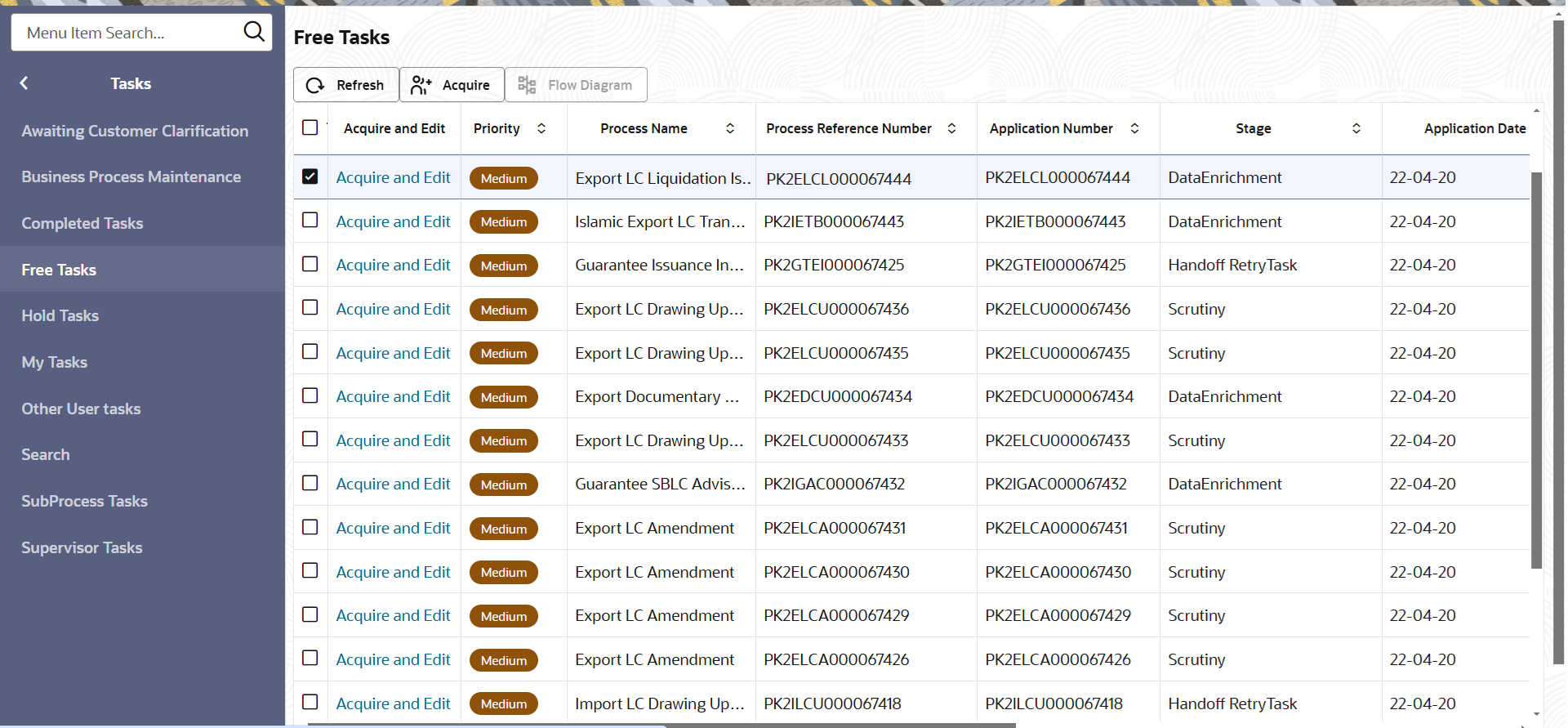Check the PK2ELCA000067431 row checkbox
Image resolution: width=1568 pixels, height=728 pixels.
click(310, 527)
